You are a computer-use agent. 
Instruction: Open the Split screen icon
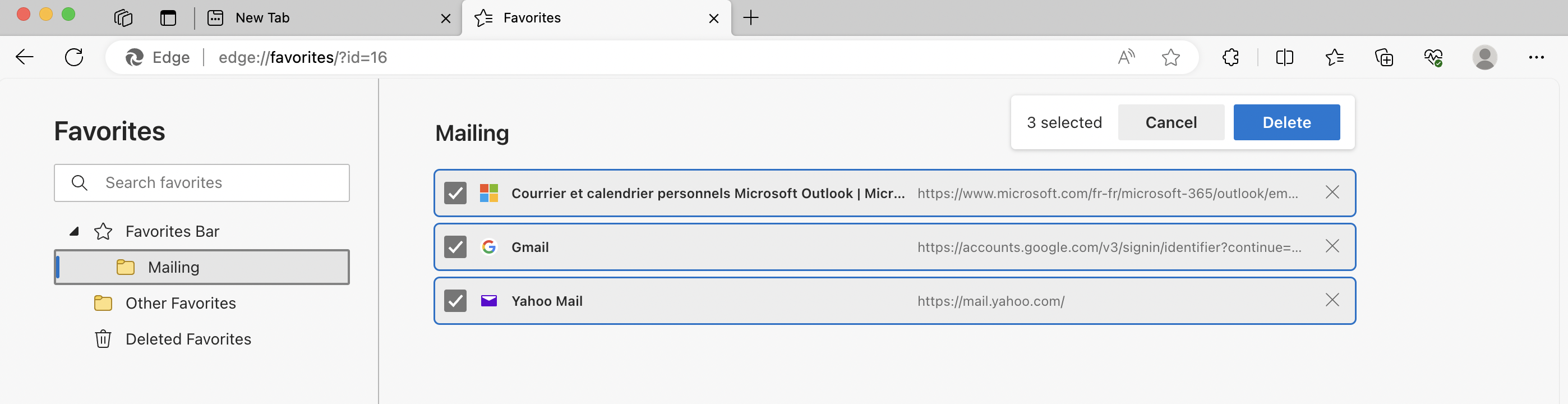click(x=1284, y=57)
